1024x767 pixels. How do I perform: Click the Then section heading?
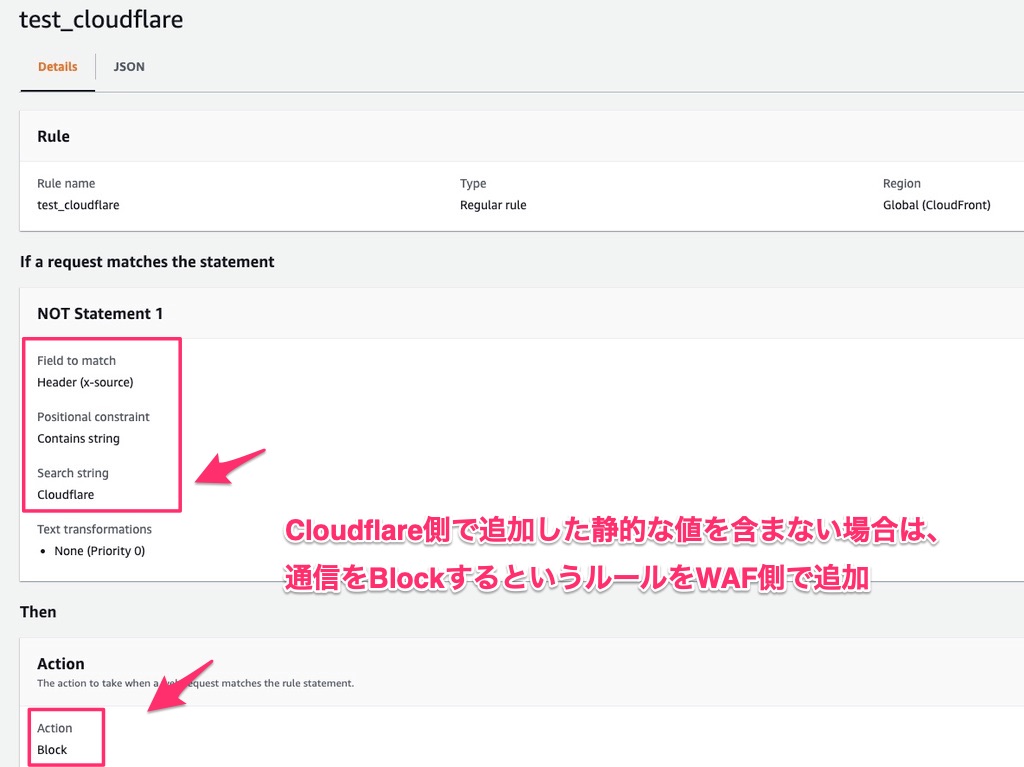click(37, 611)
